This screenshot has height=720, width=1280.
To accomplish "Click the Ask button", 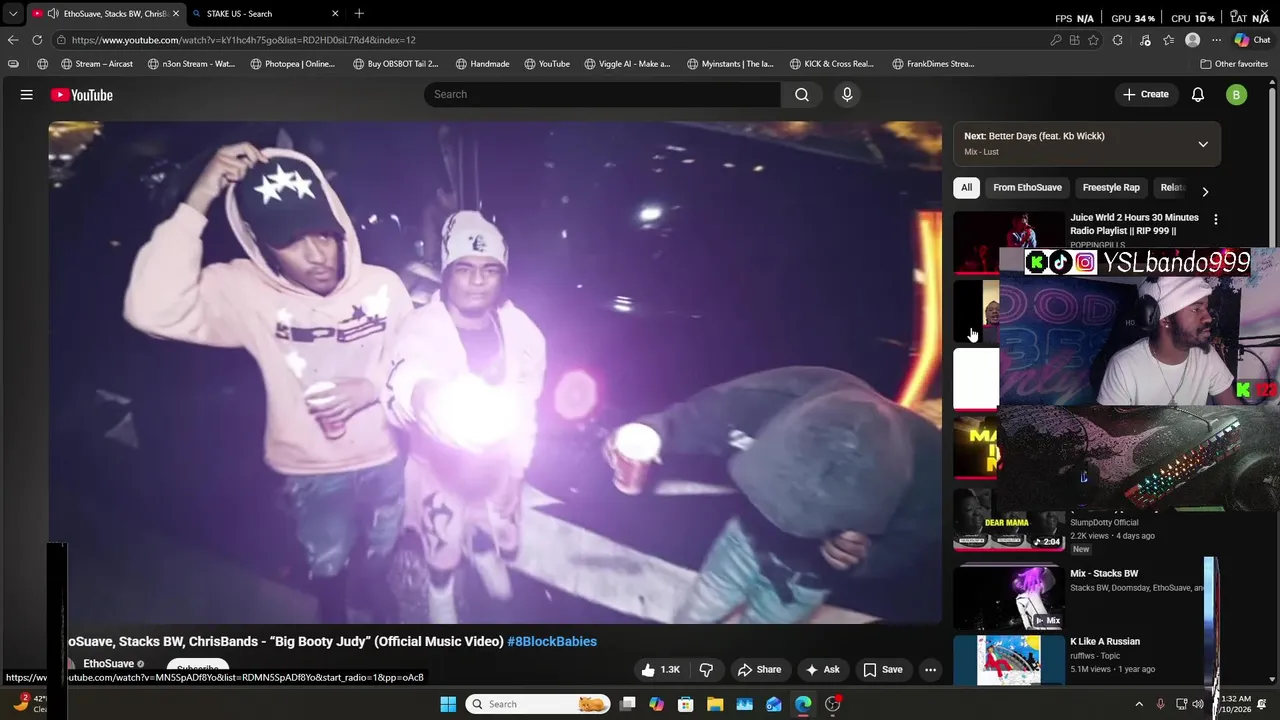I will click(823, 670).
